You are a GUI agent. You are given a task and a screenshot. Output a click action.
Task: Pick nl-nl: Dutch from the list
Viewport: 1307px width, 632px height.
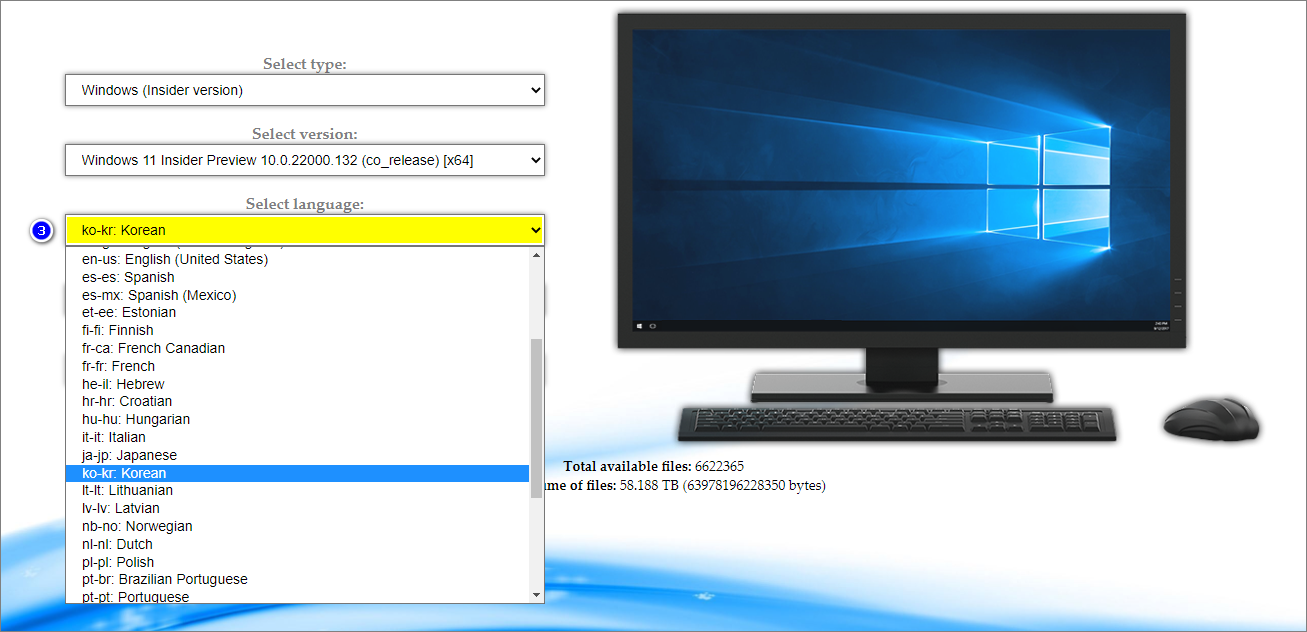(297, 544)
